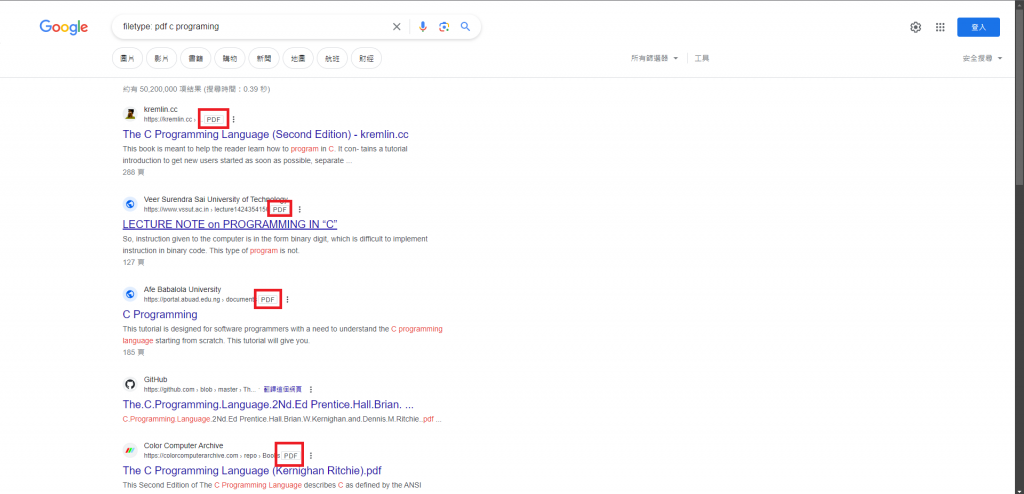Select the 影片 filter chip
Screen dimensions: 1024x494
(161, 58)
